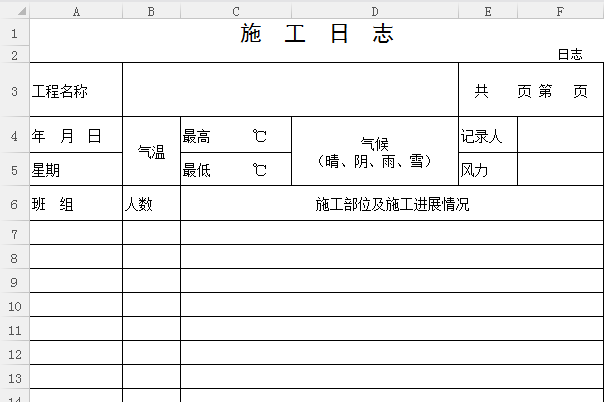
Task: Select the 施工部位及施工进展情况 header cell
Action: (x=392, y=204)
